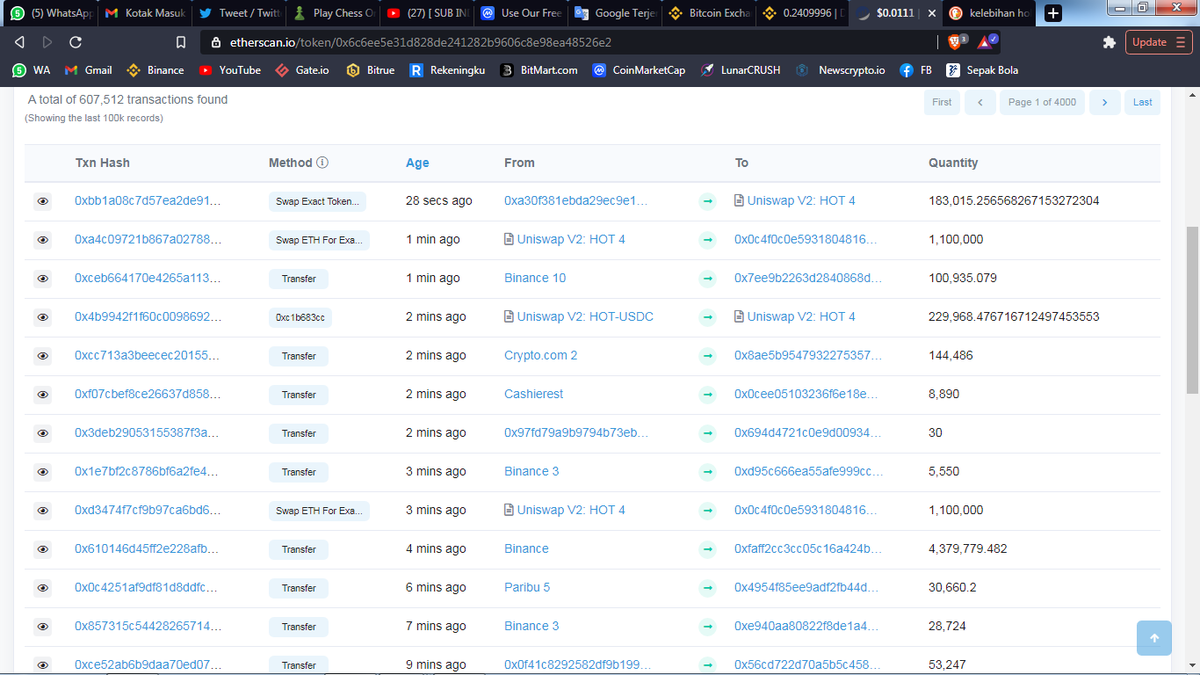Open the WA bookmark
Screen dimensions: 1200x675
(x=31, y=70)
